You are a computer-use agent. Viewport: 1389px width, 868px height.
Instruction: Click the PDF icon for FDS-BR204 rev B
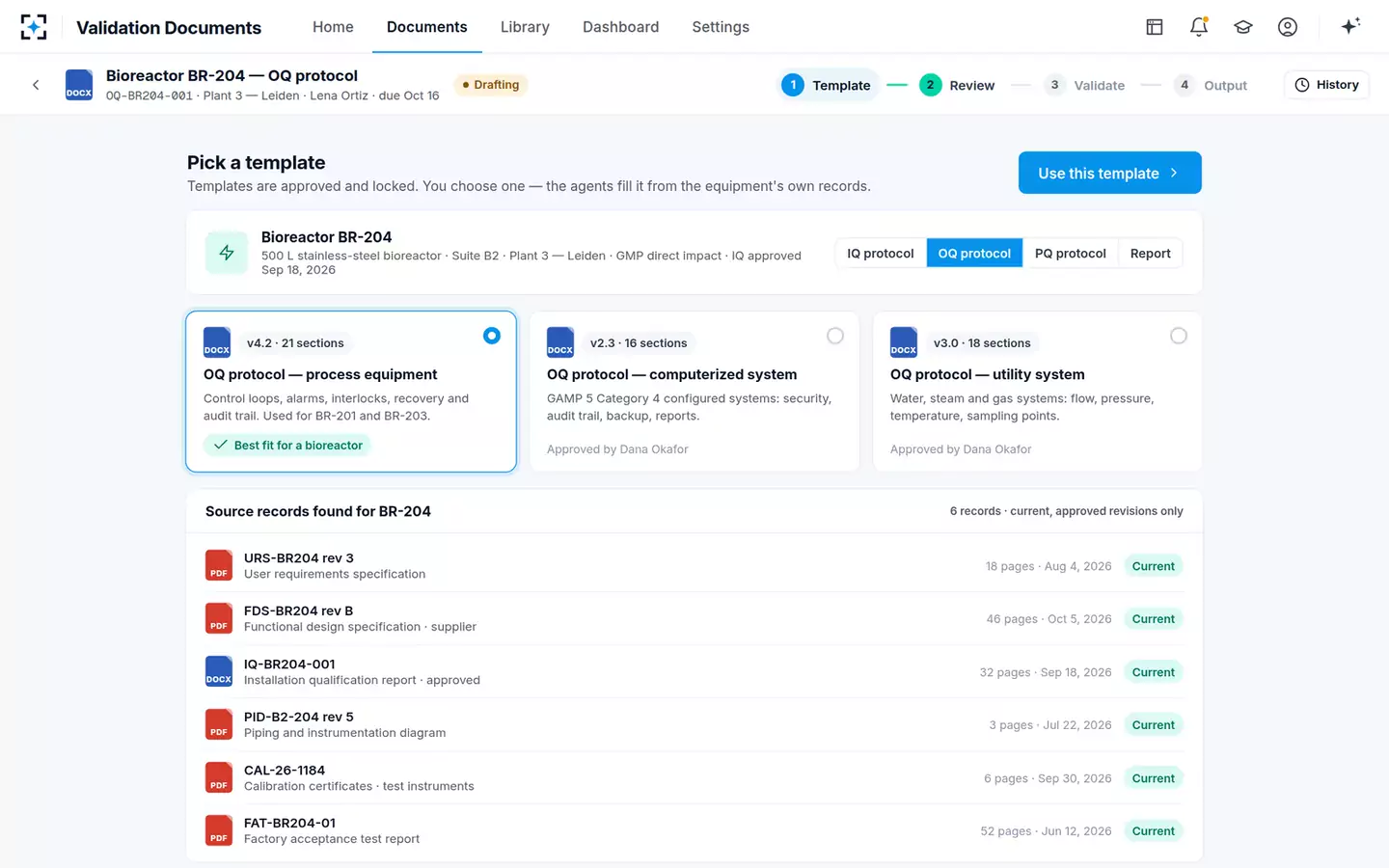coord(219,618)
